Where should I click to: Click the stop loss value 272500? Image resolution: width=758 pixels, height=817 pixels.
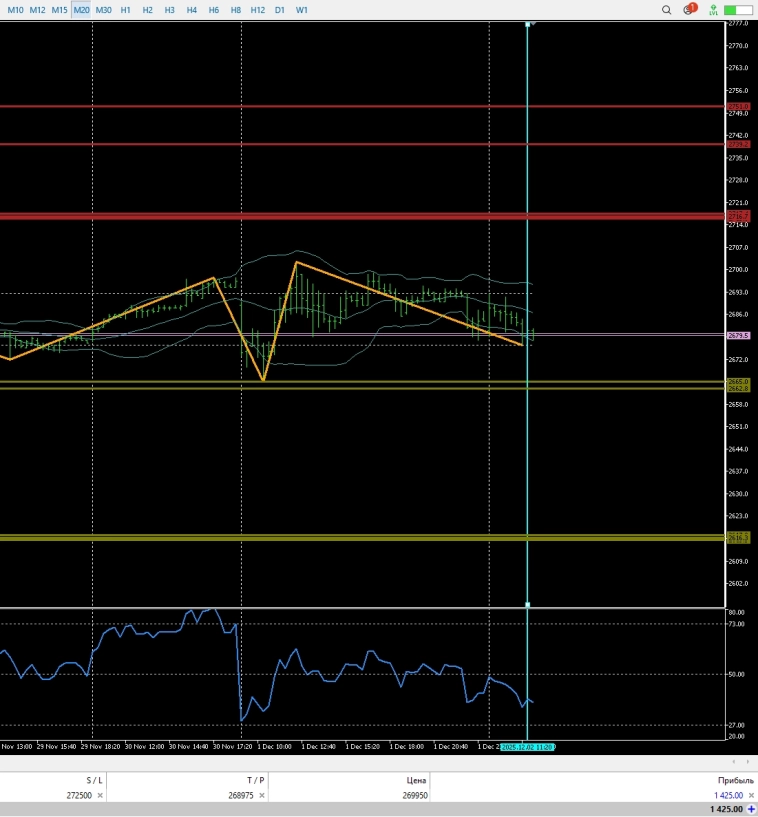point(79,796)
